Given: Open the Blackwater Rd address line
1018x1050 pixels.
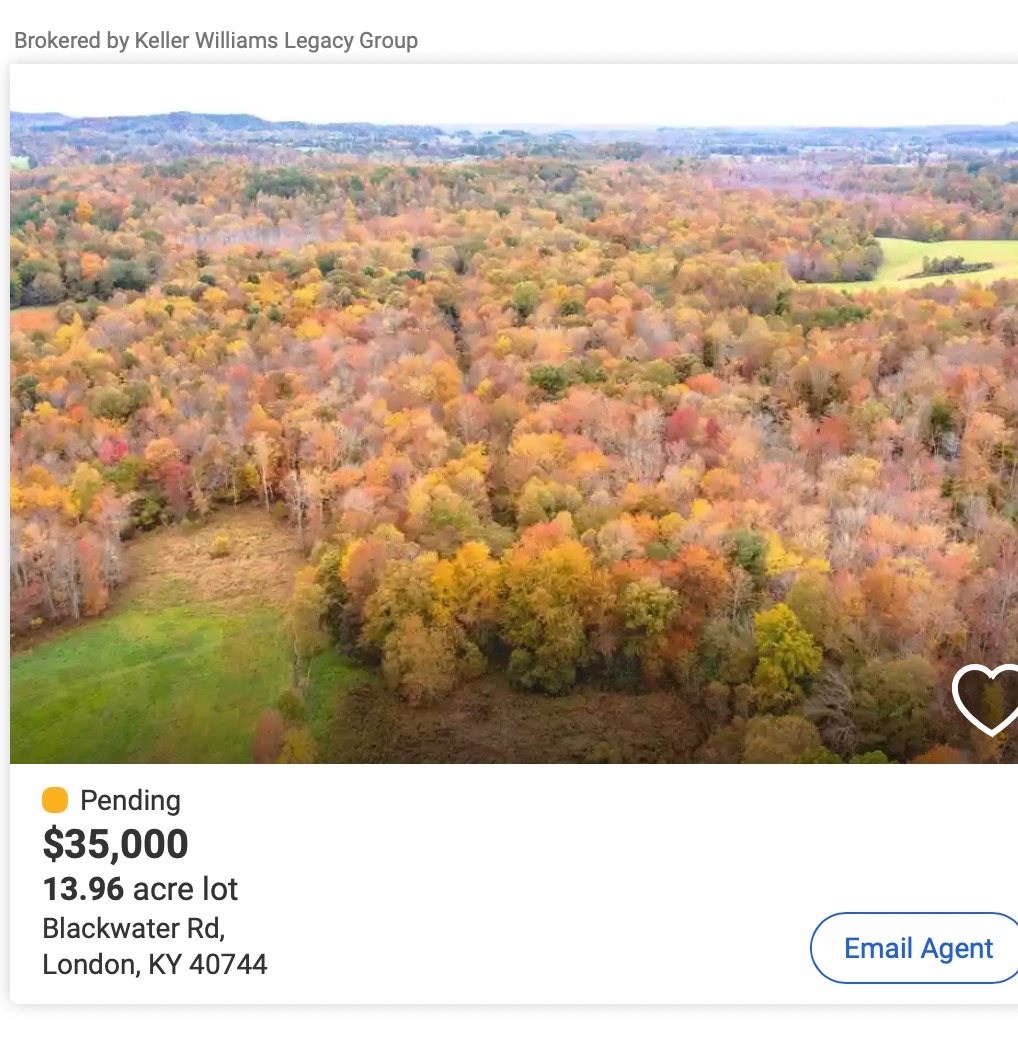Looking at the screenshot, I should pyautogui.click(x=133, y=928).
